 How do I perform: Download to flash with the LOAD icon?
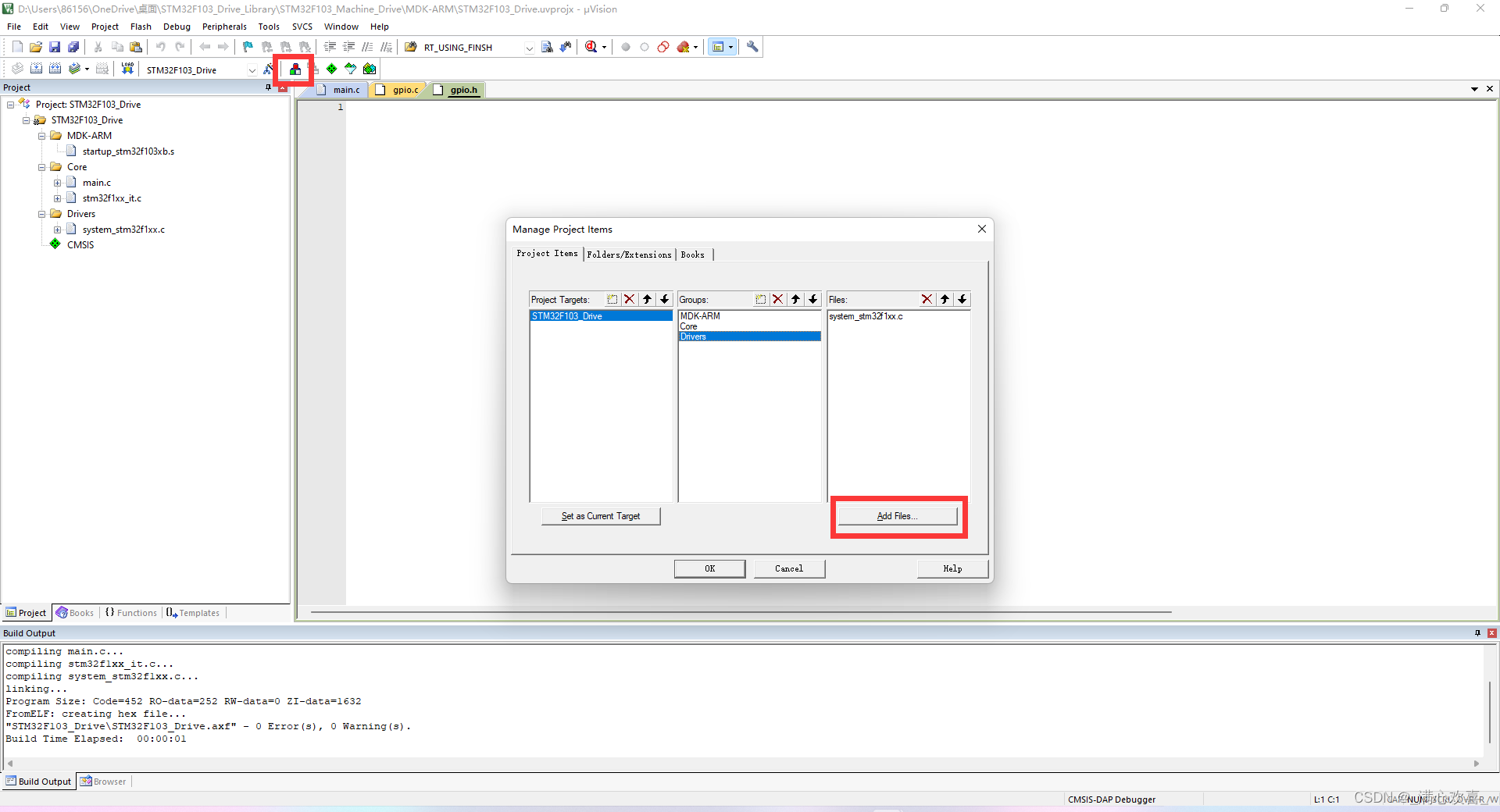point(127,69)
